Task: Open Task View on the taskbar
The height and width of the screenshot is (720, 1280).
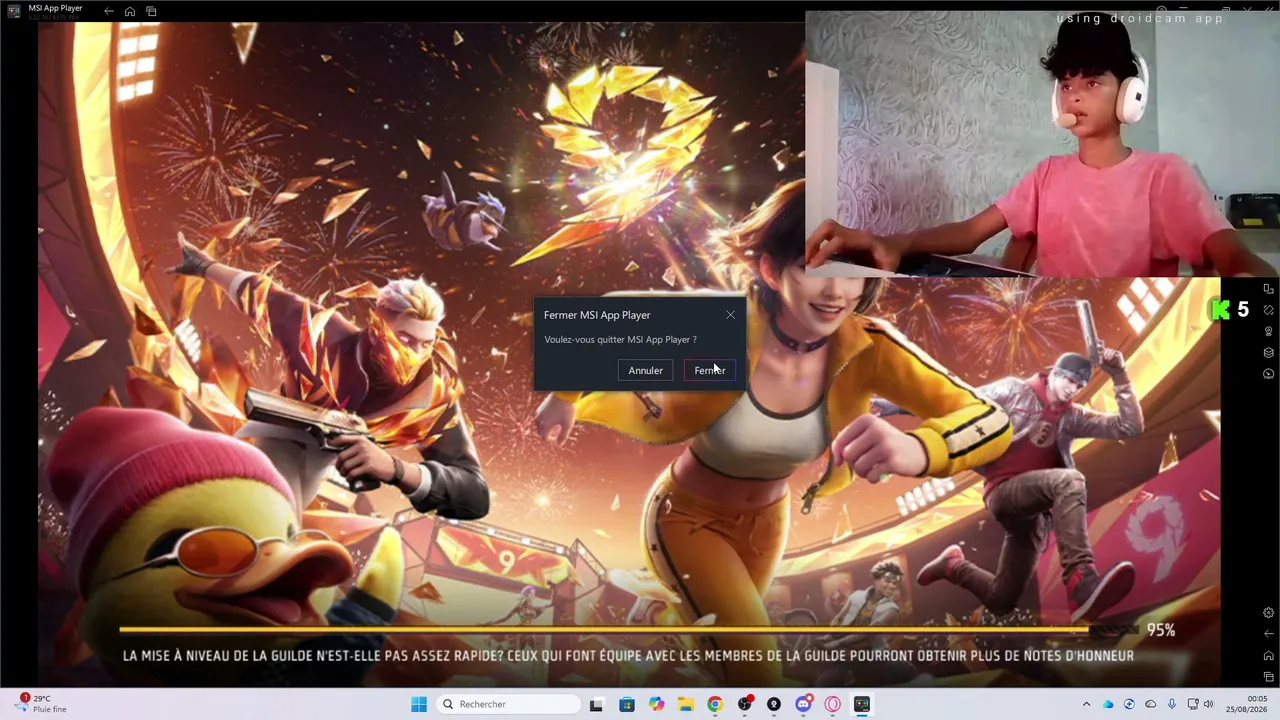Action: [x=596, y=704]
